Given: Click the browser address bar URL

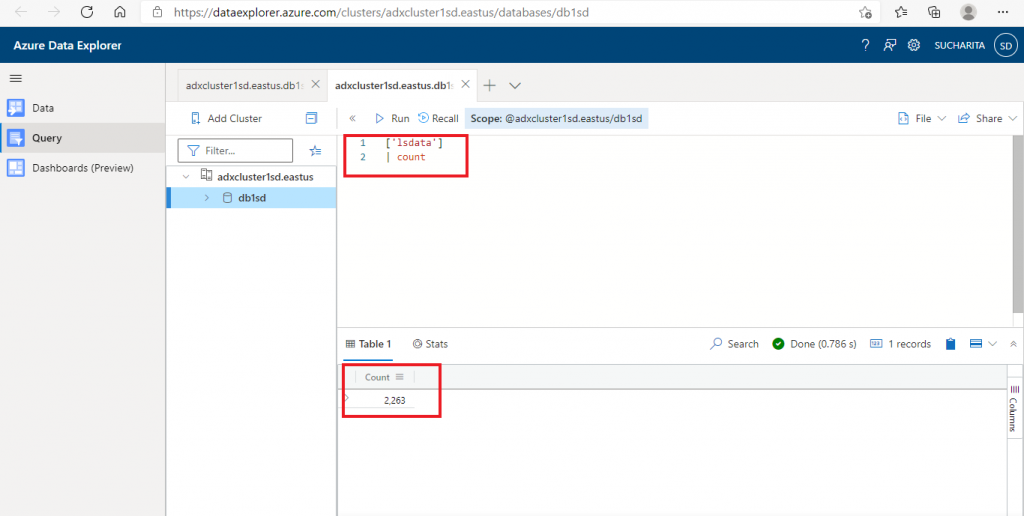Looking at the screenshot, I should point(381,12).
